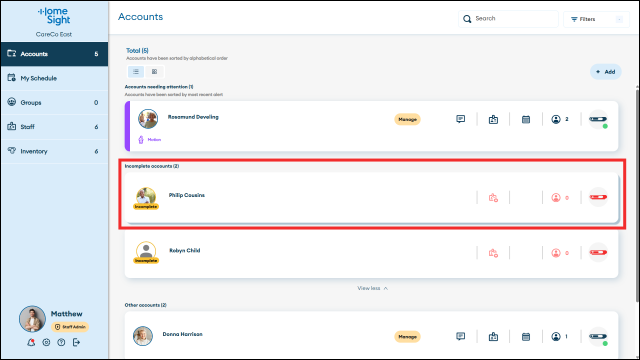This screenshot has width=640, height=360.
Task: Open messages for Donna Harrison
Action: point(460,336)
